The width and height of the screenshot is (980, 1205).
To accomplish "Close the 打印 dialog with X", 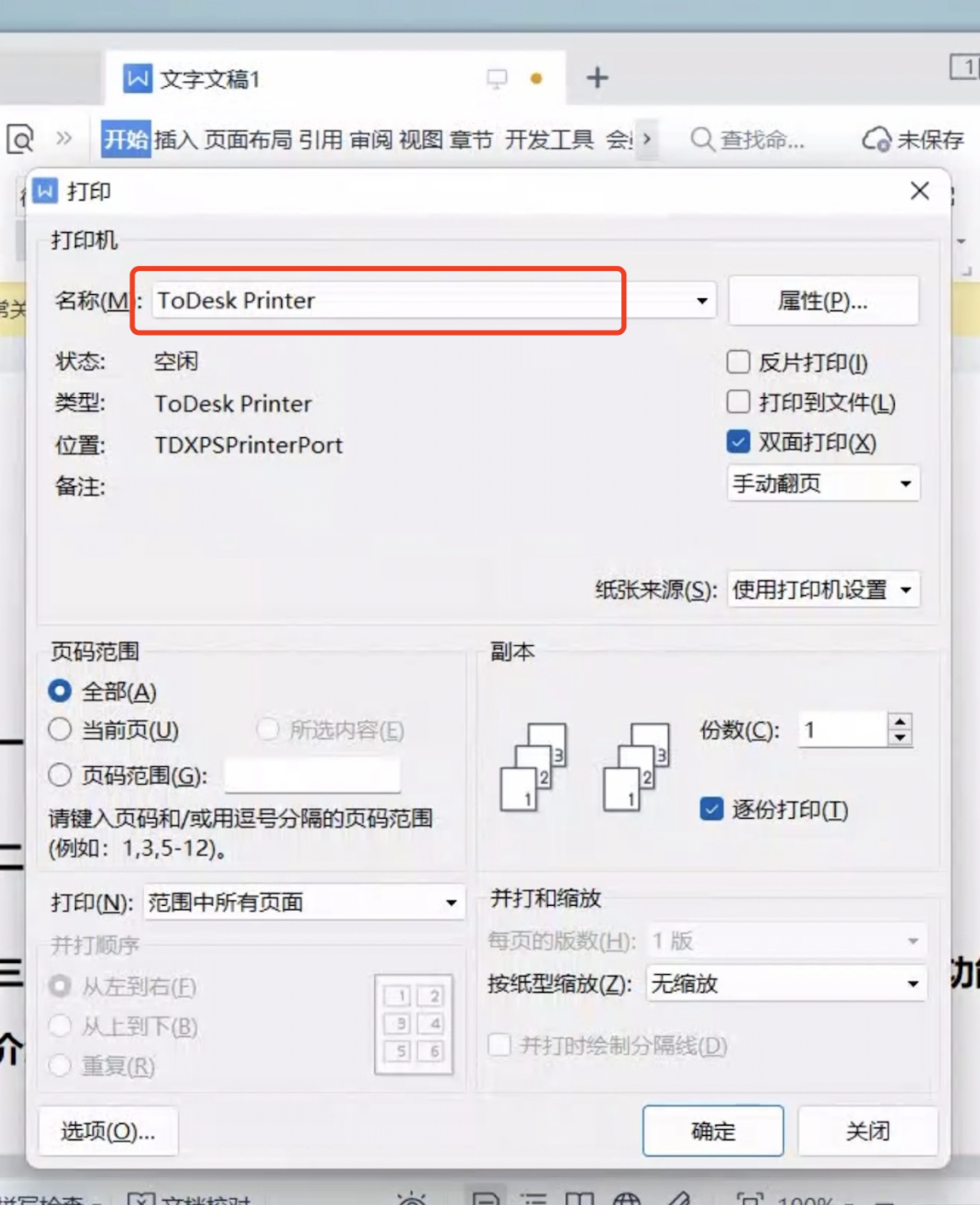I will [x=919, y=191].
